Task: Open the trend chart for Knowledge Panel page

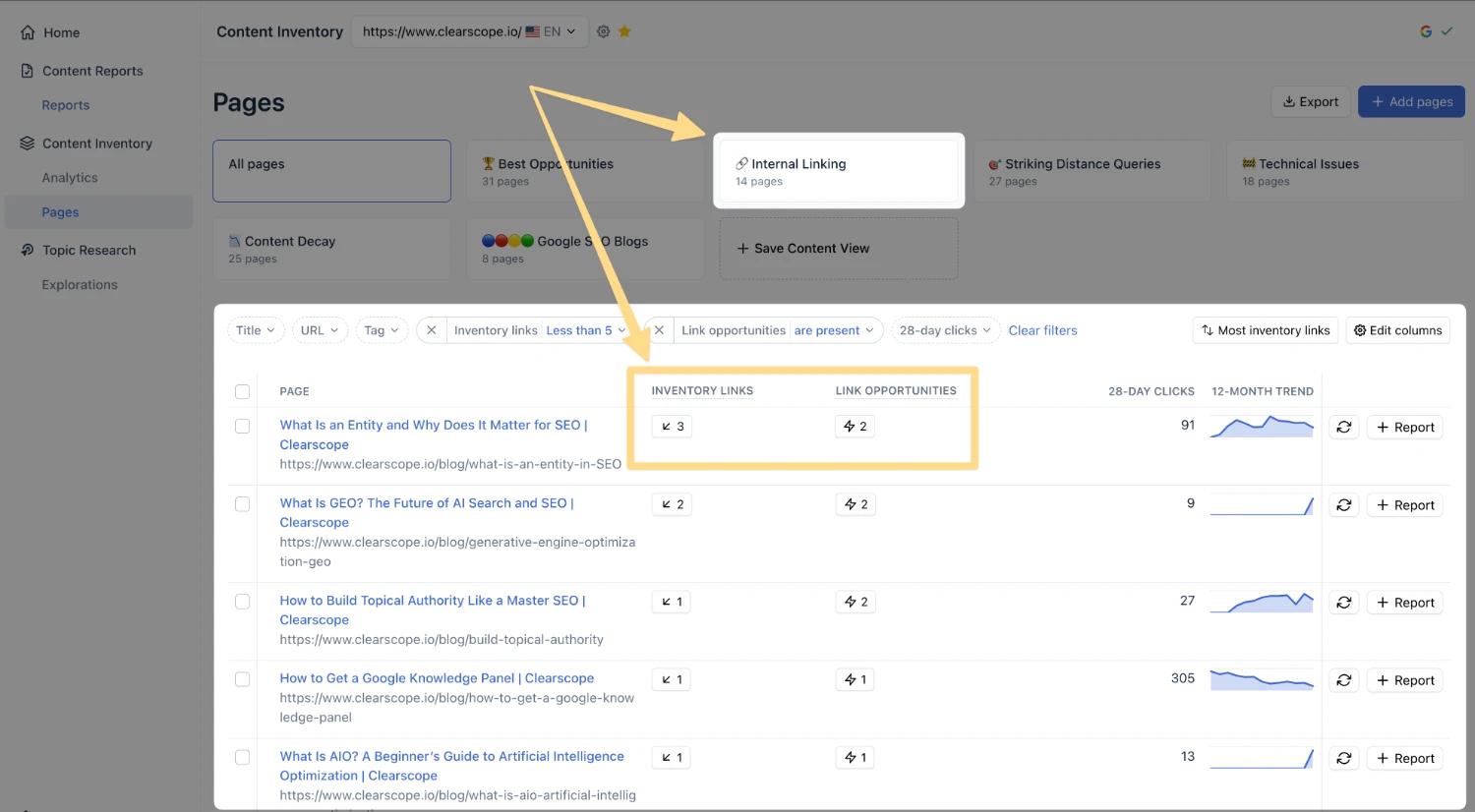Action: pos(1262,679)
